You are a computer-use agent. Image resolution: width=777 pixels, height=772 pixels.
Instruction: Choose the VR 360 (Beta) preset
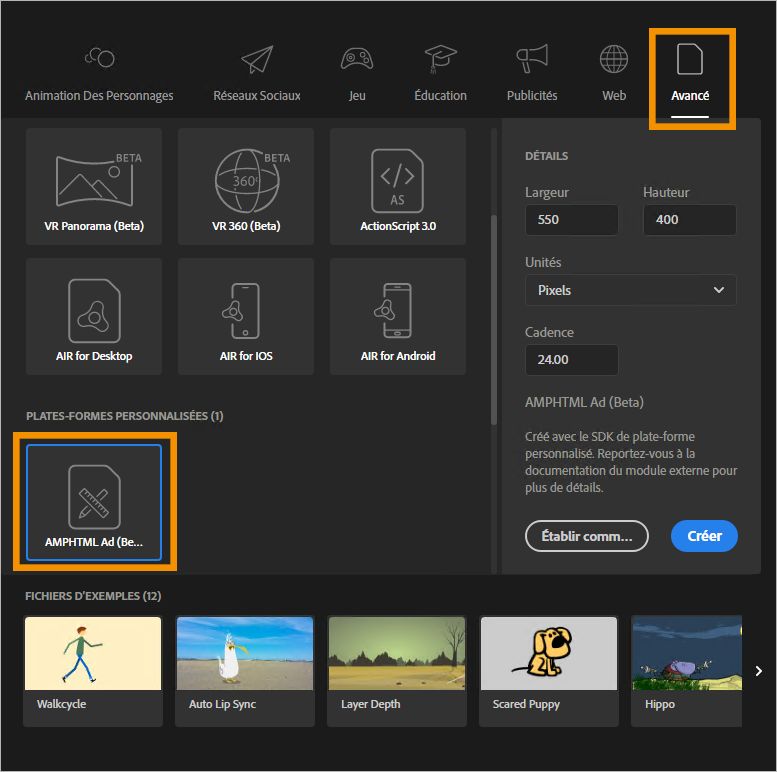click(x=246, y=186)
